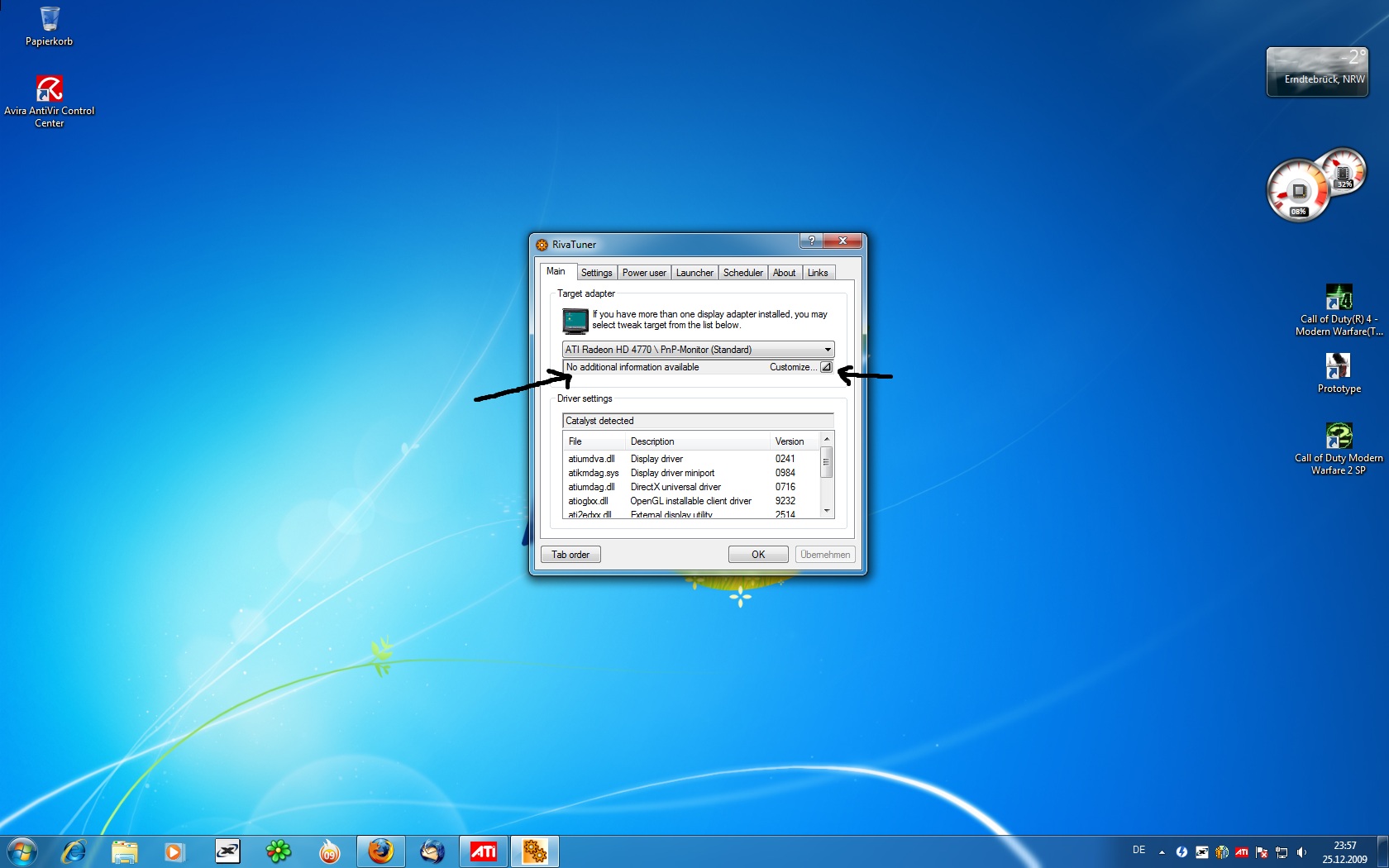1389x868 pixels.
Task: Click the monitor icon in Target adapter group
Action: (x=575, y=321)
